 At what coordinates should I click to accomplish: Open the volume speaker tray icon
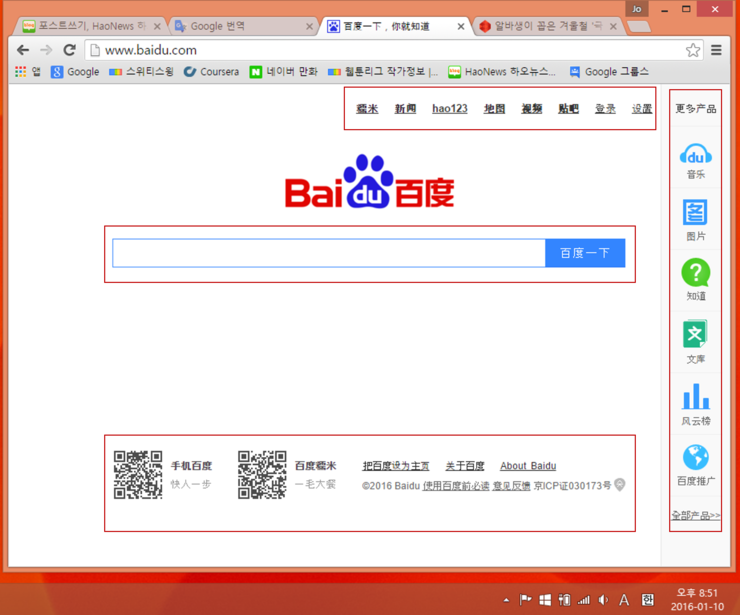603,600
